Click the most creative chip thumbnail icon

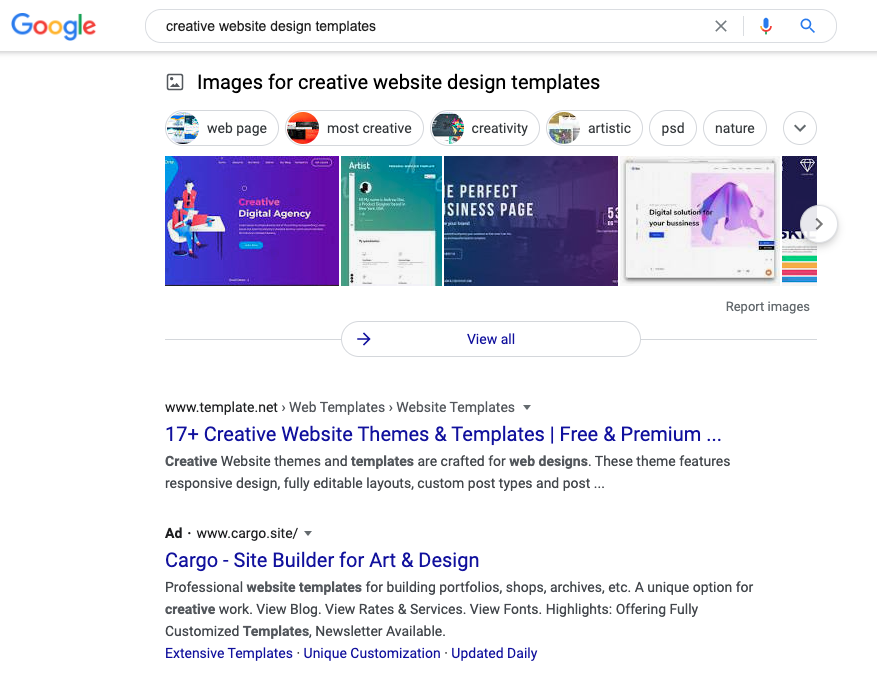point(303,128)
